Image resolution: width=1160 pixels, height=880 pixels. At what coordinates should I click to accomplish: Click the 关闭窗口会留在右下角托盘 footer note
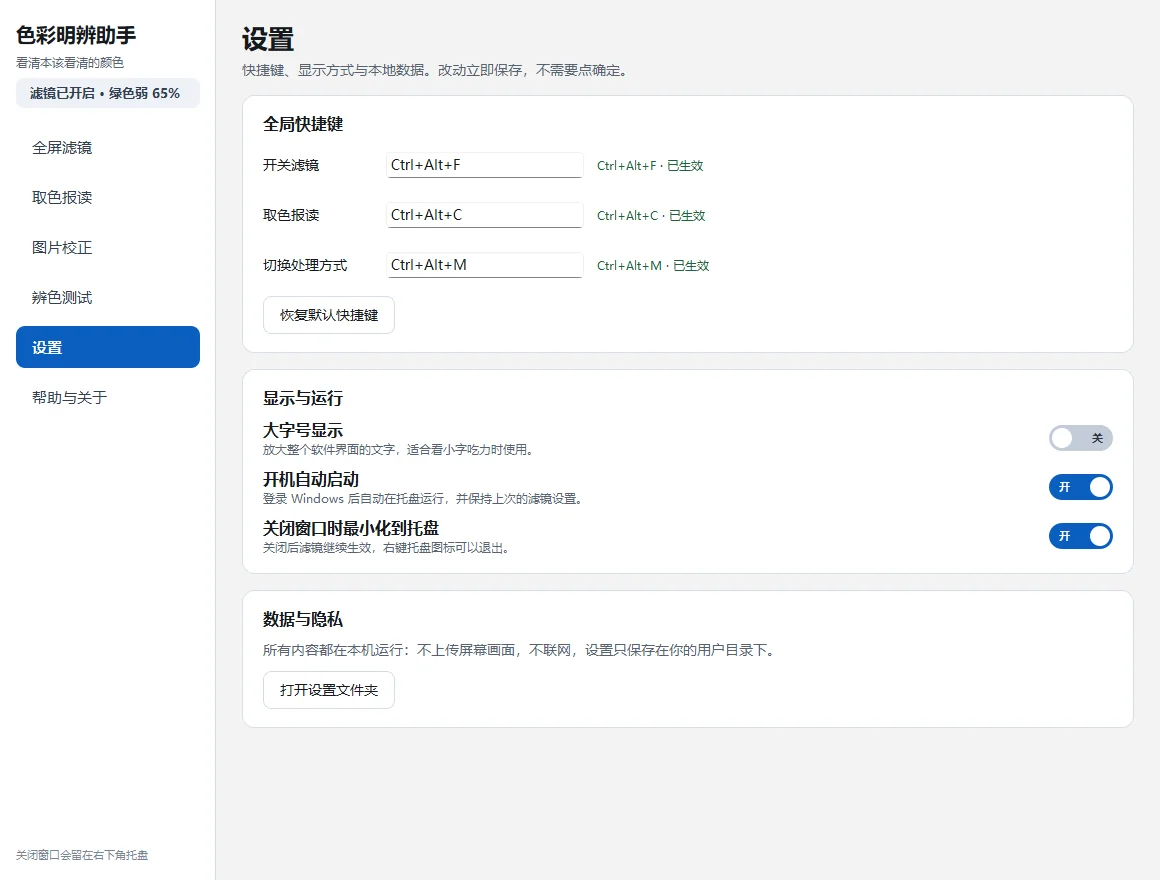coord(82,855)
